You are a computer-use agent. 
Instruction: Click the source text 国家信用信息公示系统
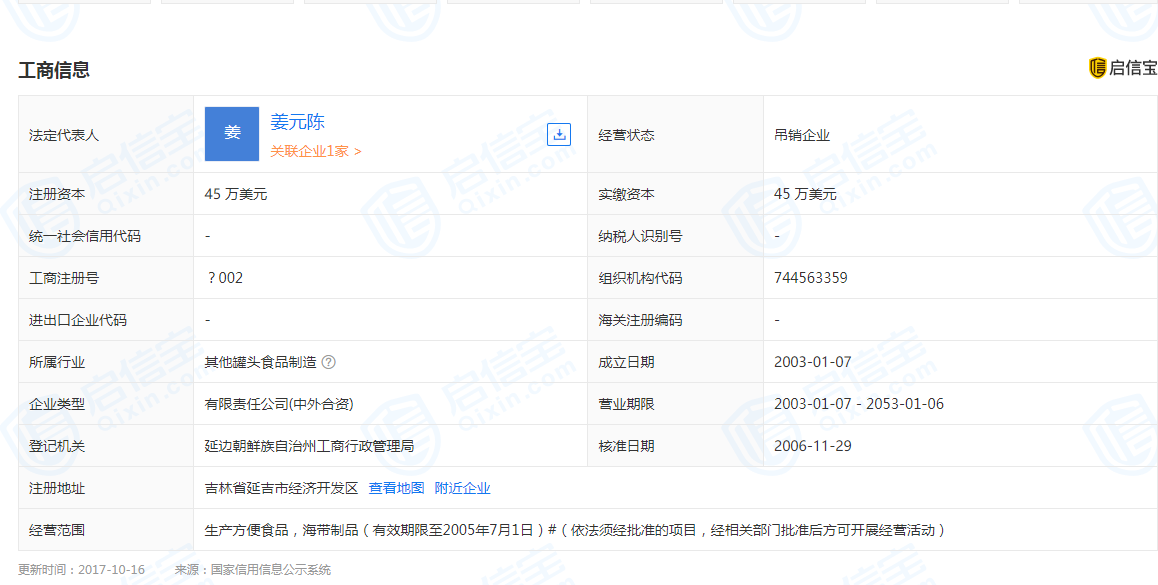tap(272, 569)
